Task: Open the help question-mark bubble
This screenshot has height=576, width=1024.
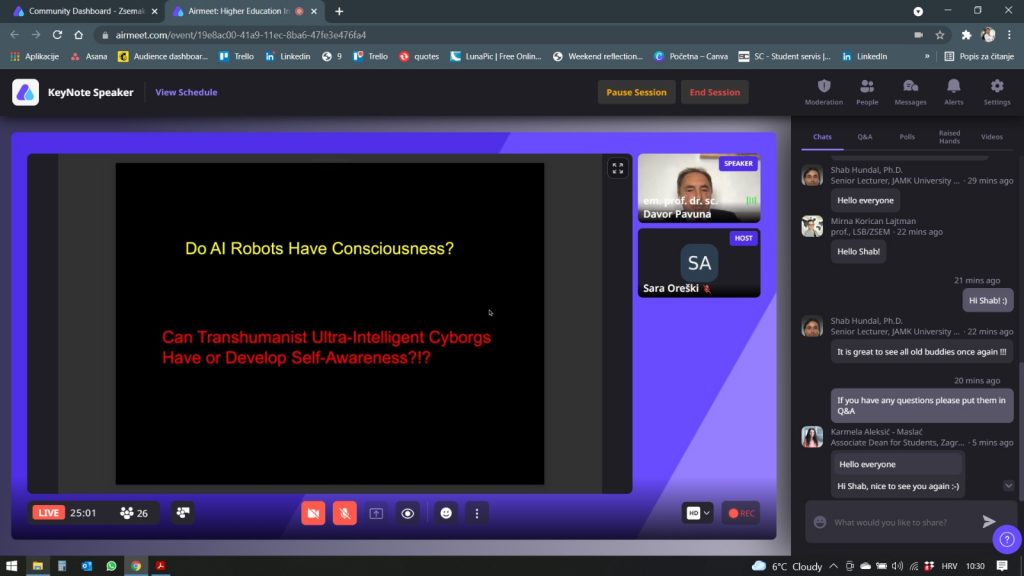Action: (1006, 539)
